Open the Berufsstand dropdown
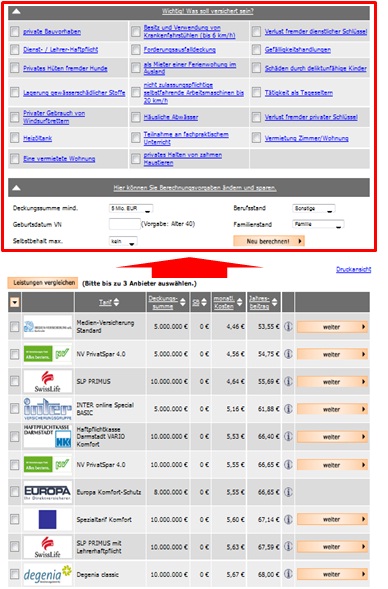 click(x=314, y=208)
